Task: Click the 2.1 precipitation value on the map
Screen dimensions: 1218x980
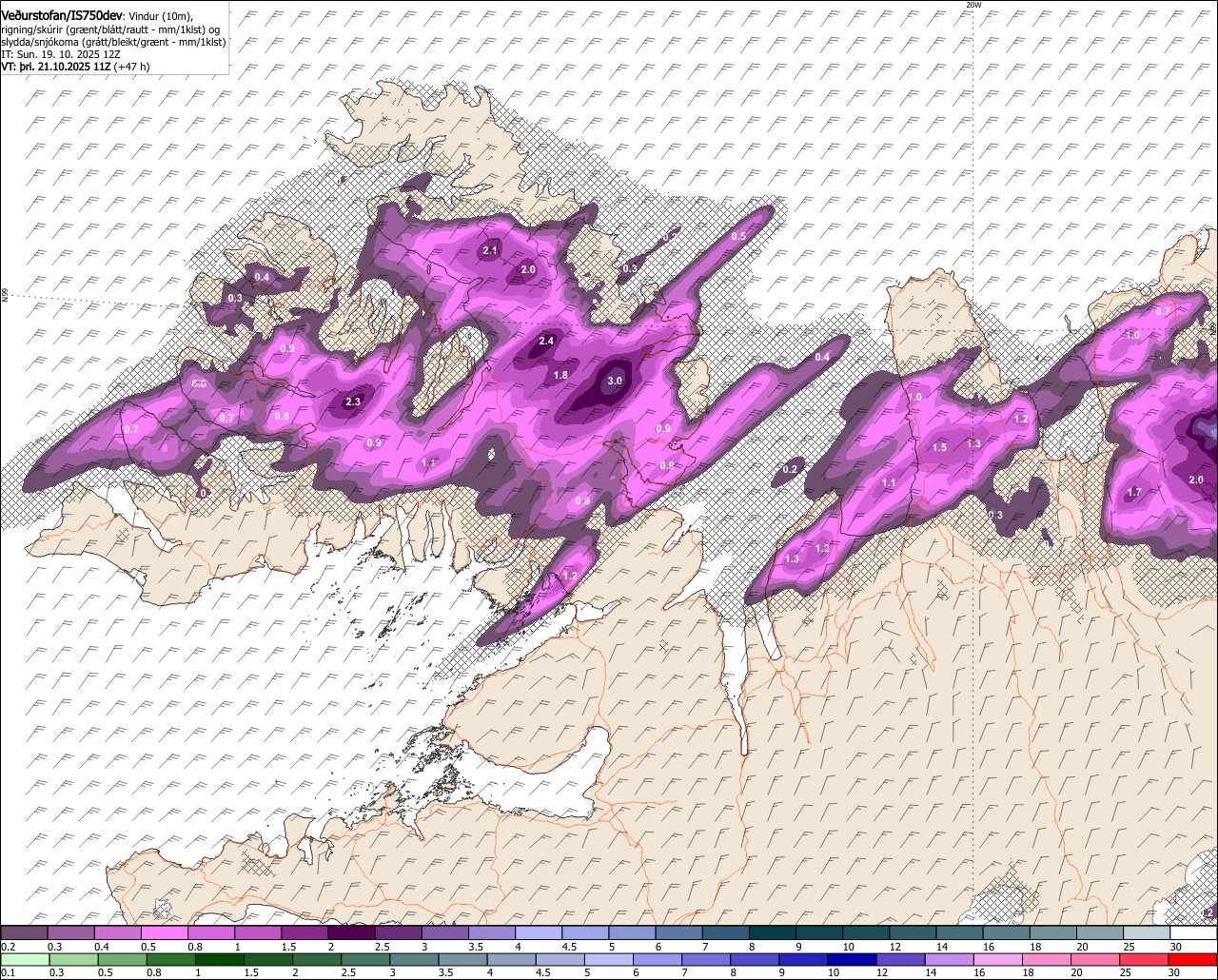Action: pos(490,250)
